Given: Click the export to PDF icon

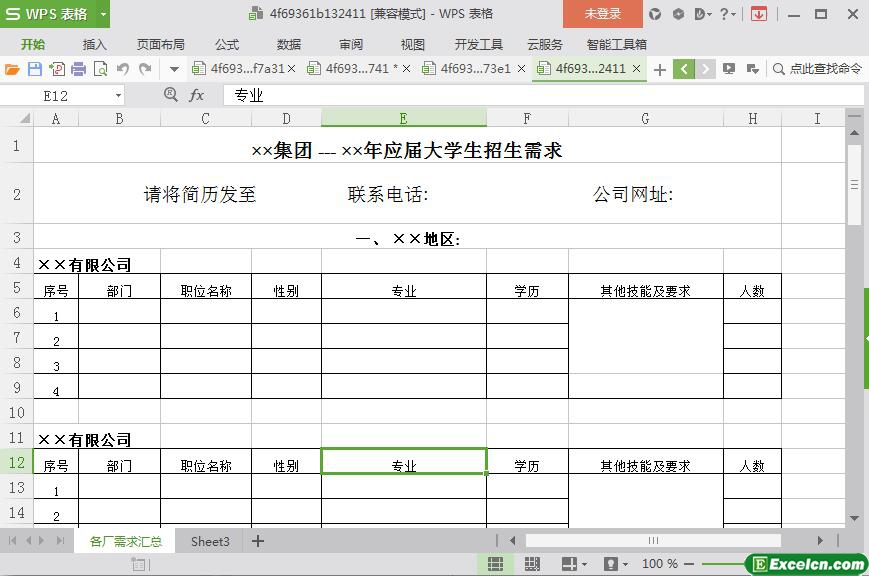Looking at the screenshot, I should 57,69.
